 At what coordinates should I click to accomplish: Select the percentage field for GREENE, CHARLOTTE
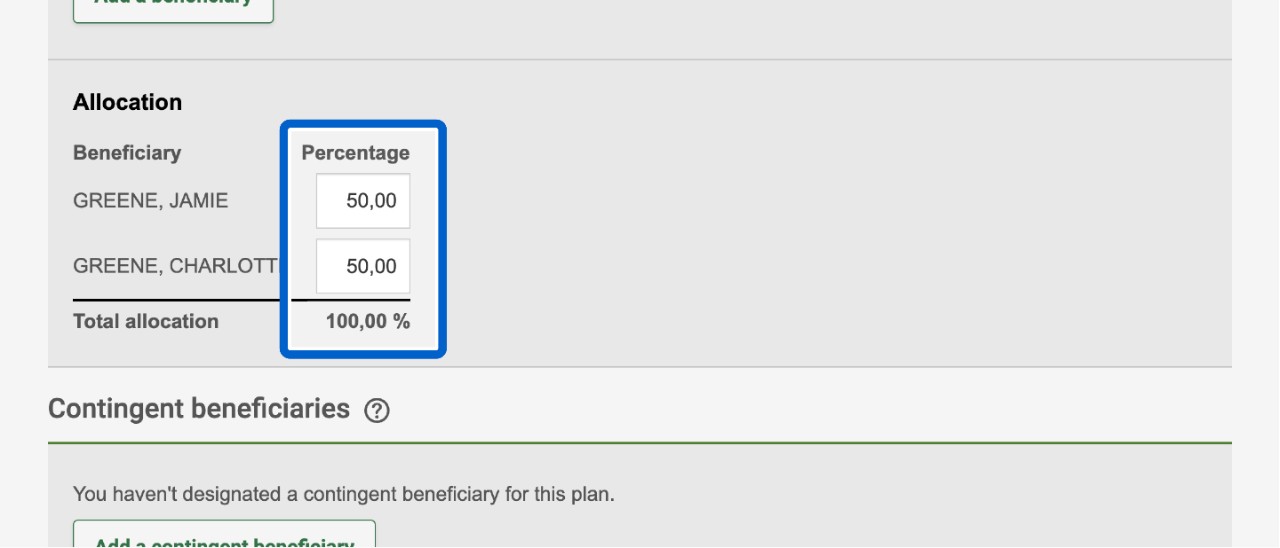363,267
